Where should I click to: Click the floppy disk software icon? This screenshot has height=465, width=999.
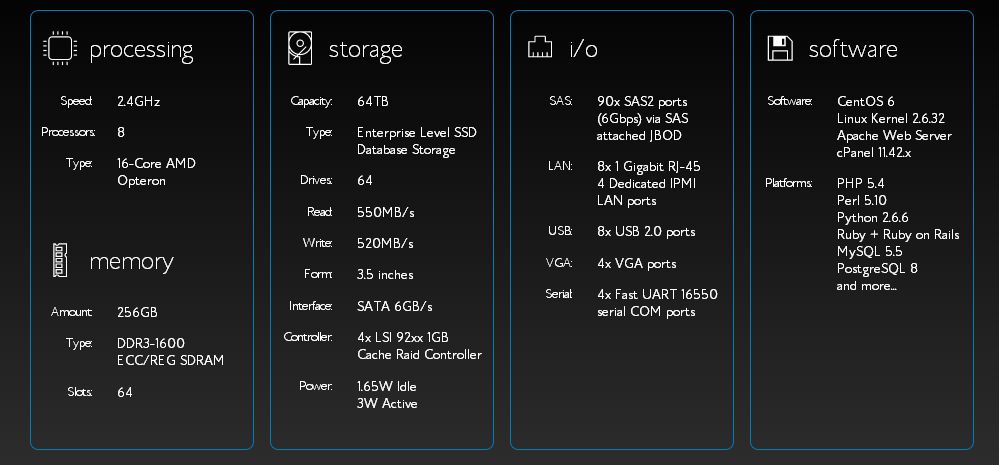click(x=780, y=48)
